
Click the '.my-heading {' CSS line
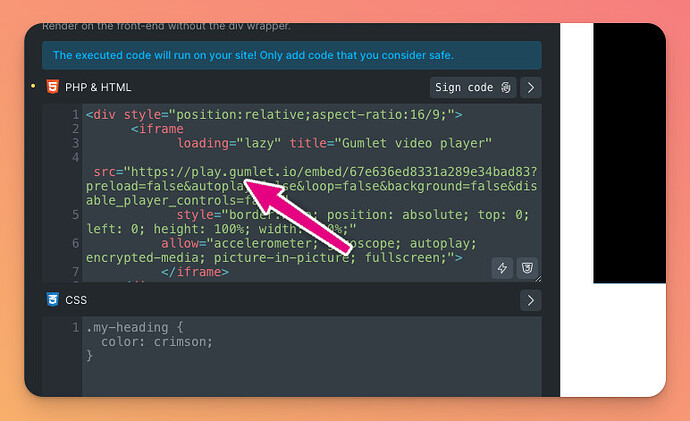pyautogui.click(x=135, y=328)
